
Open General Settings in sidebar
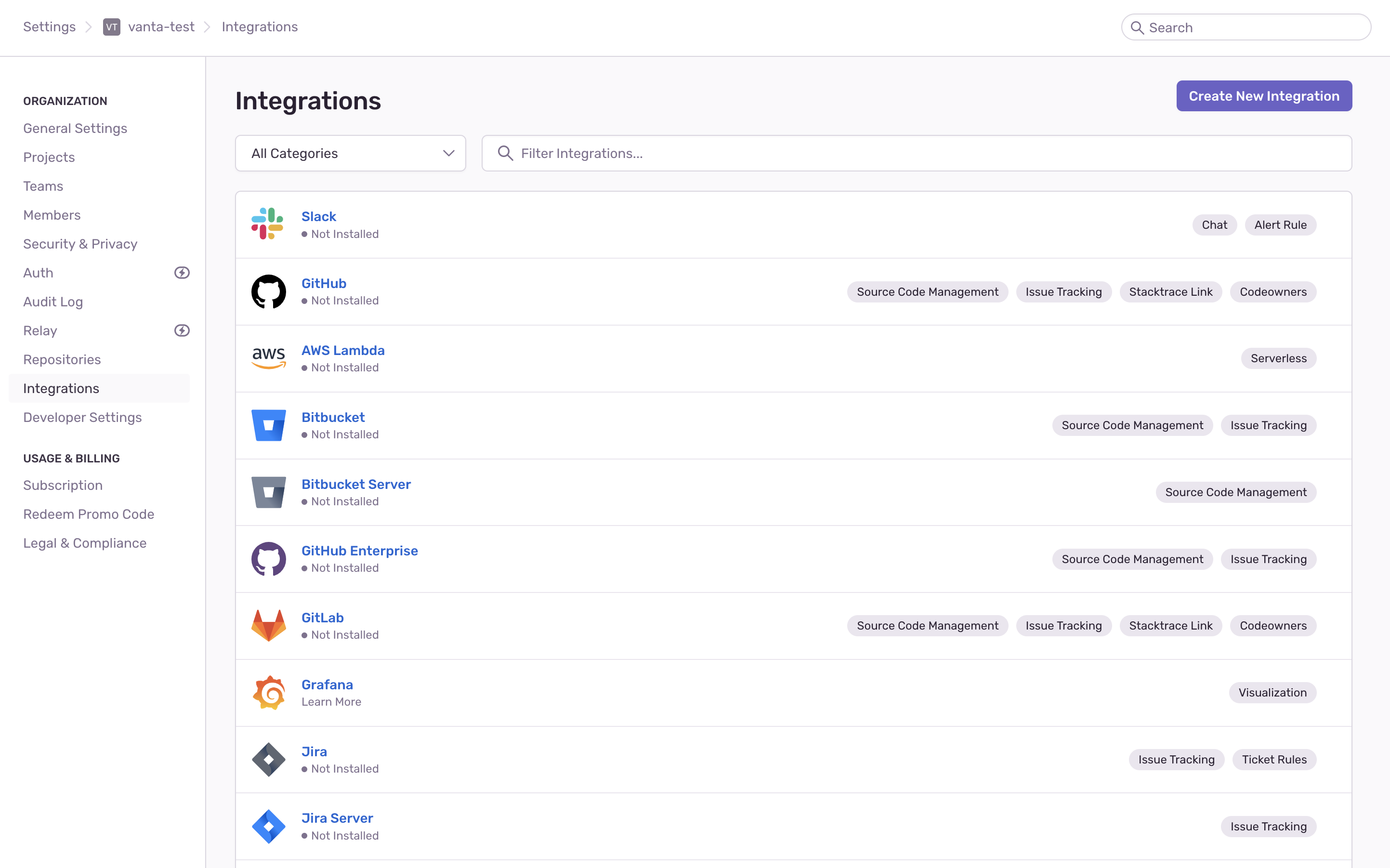coord(75,128)
